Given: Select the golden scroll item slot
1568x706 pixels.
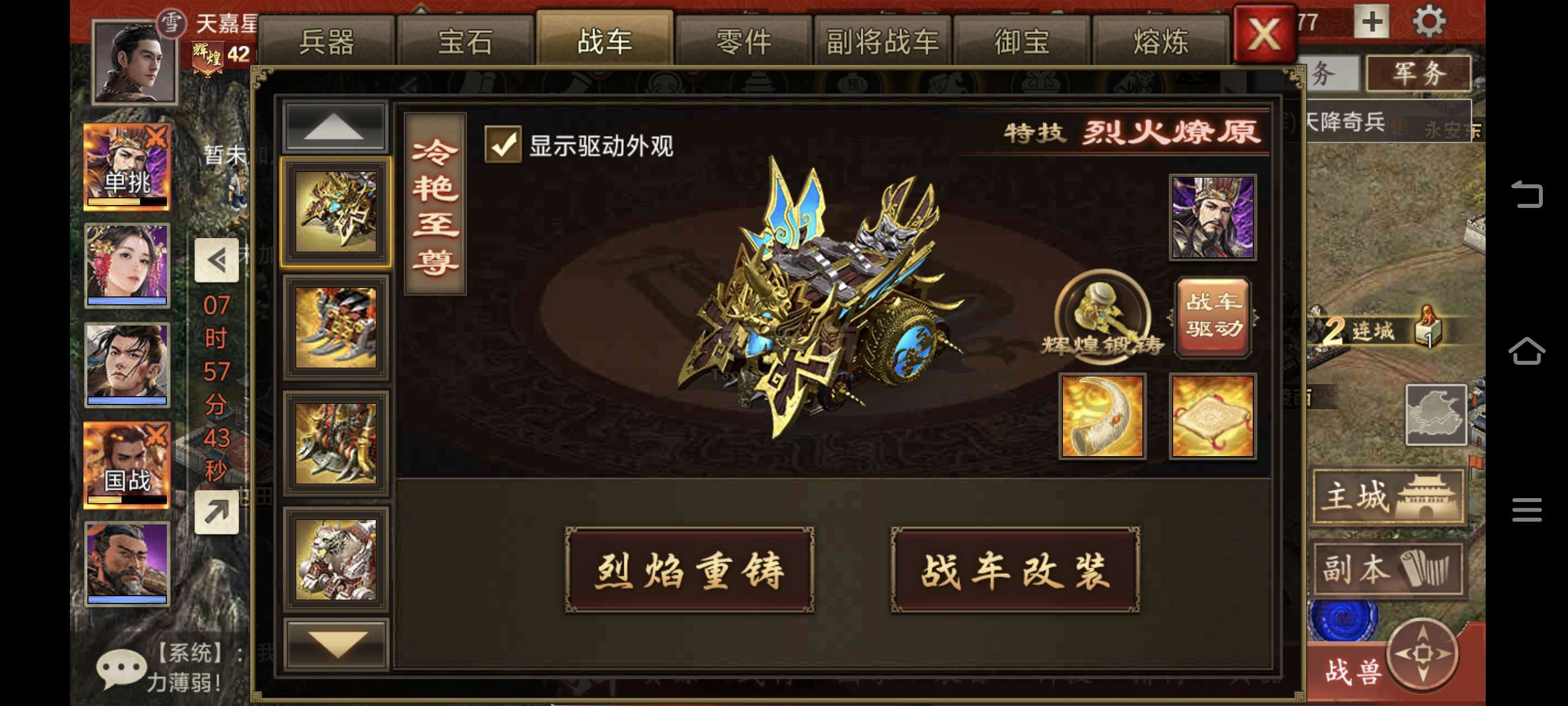Looking at the screenshot, I should (x=1212, y=416).
